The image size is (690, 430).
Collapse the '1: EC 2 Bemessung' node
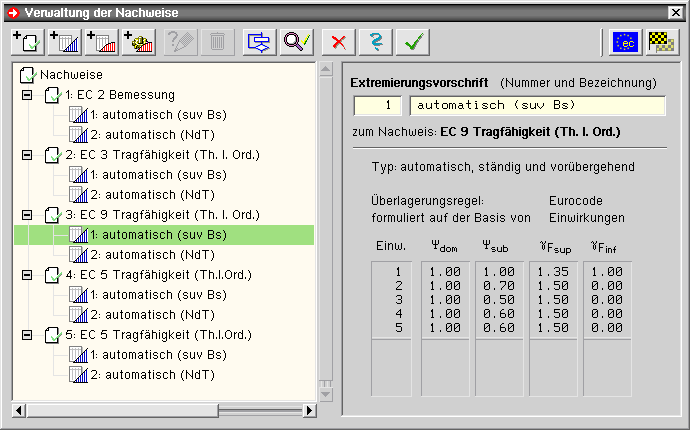point(26,95)
